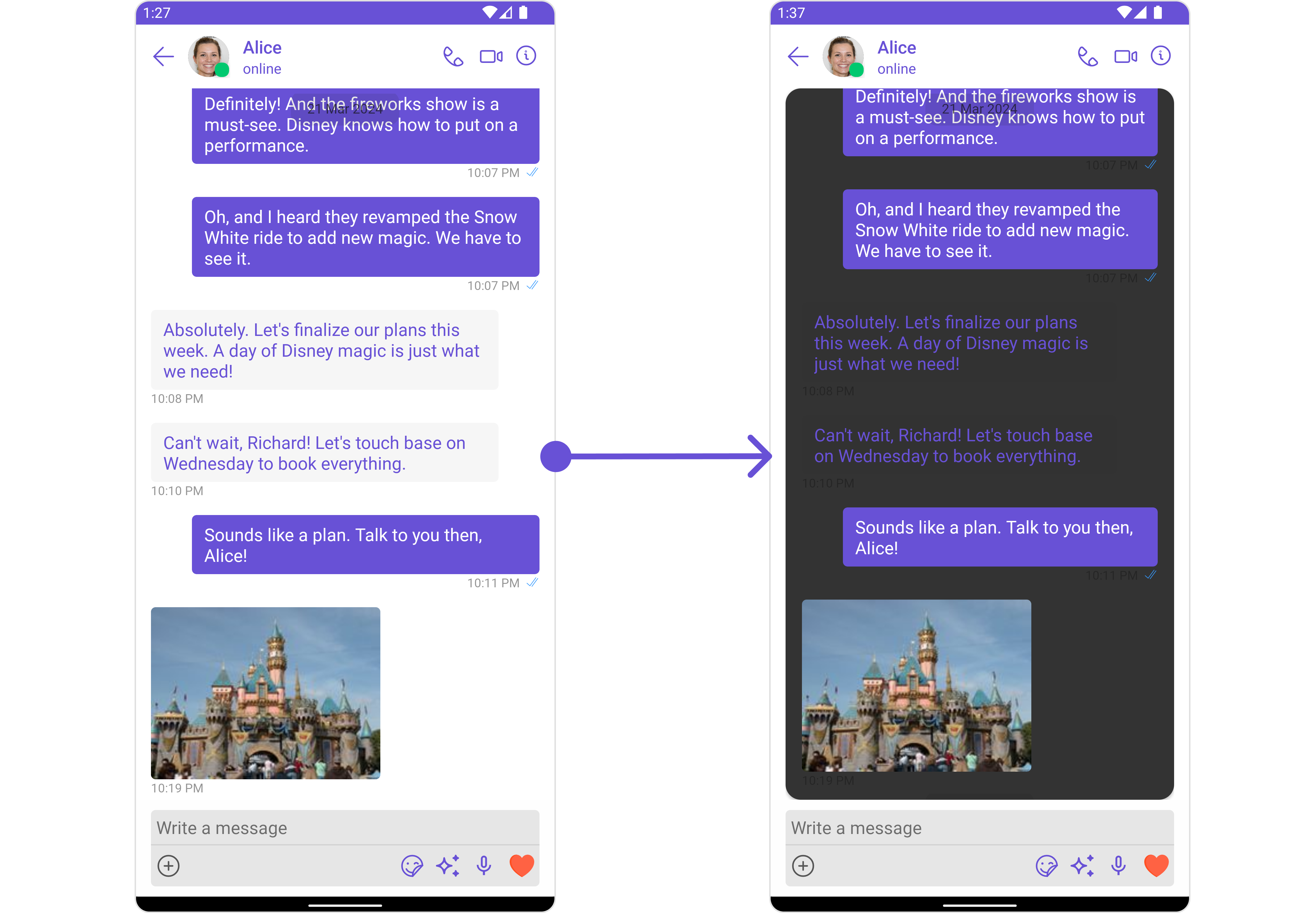Open Alice's avatar in right phone
Screen dimensions: 1316x913
tap(842, 56)
